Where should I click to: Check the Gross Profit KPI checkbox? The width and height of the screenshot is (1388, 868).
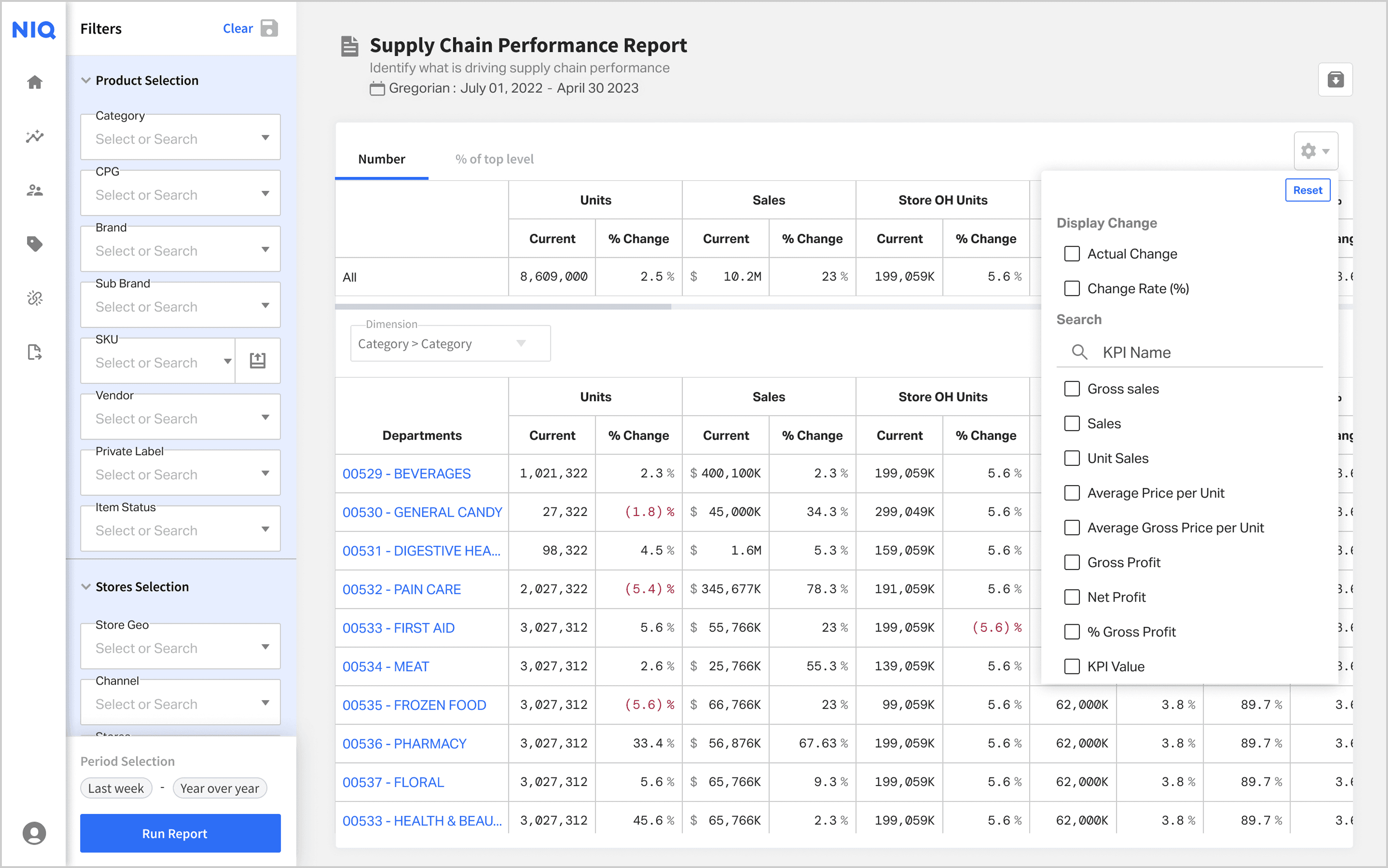point(1071,562)
